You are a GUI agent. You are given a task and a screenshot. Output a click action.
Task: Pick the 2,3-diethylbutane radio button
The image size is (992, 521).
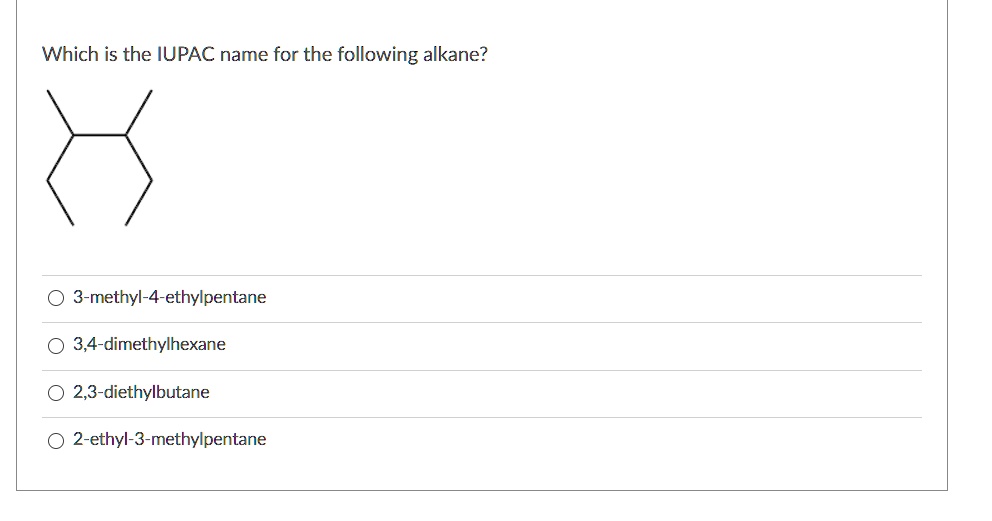point(55,393)
